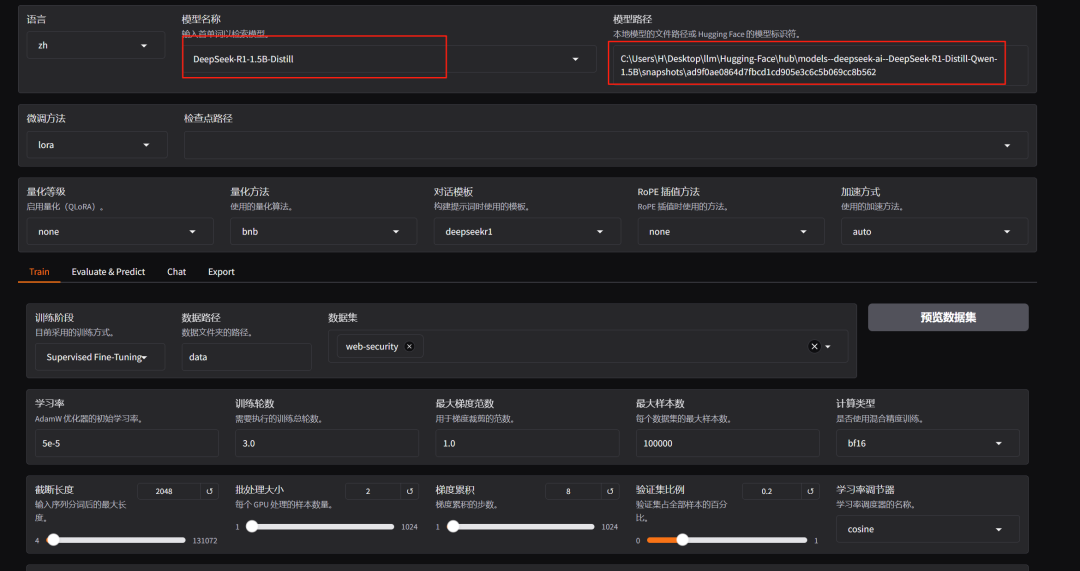Reset the 梯度累积 gradient accumulation value
Viewport: 1080px width, 571px height.
coord(609,491)
